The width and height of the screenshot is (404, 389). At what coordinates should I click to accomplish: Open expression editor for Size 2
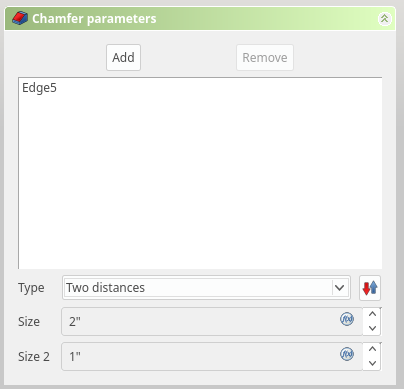pos(347,354)
